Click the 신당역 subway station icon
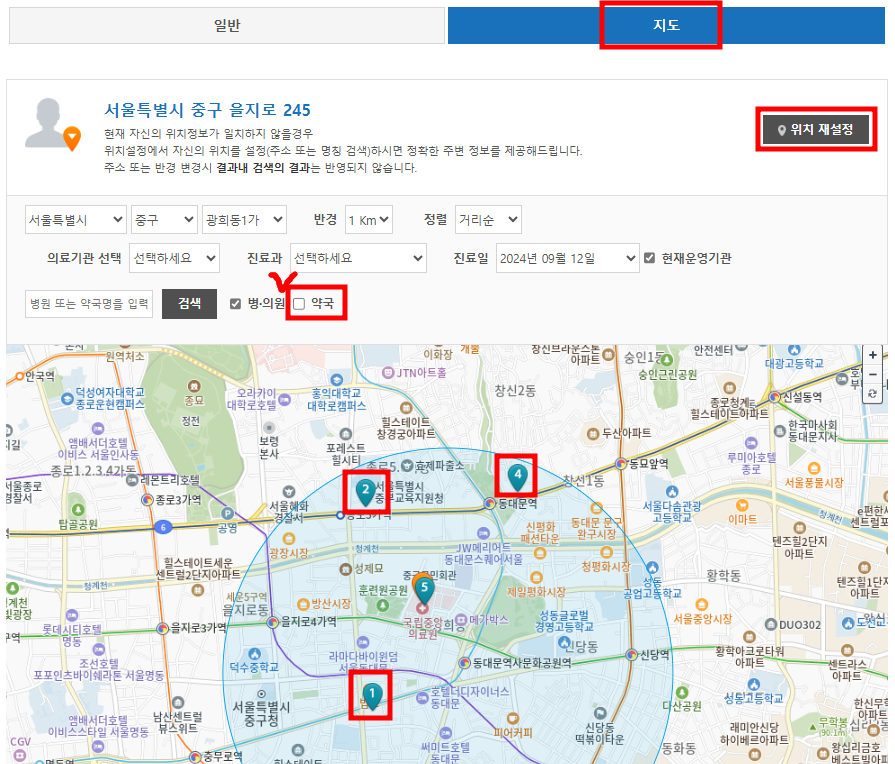This screenshot has width=895, height=764. (631, 655)
